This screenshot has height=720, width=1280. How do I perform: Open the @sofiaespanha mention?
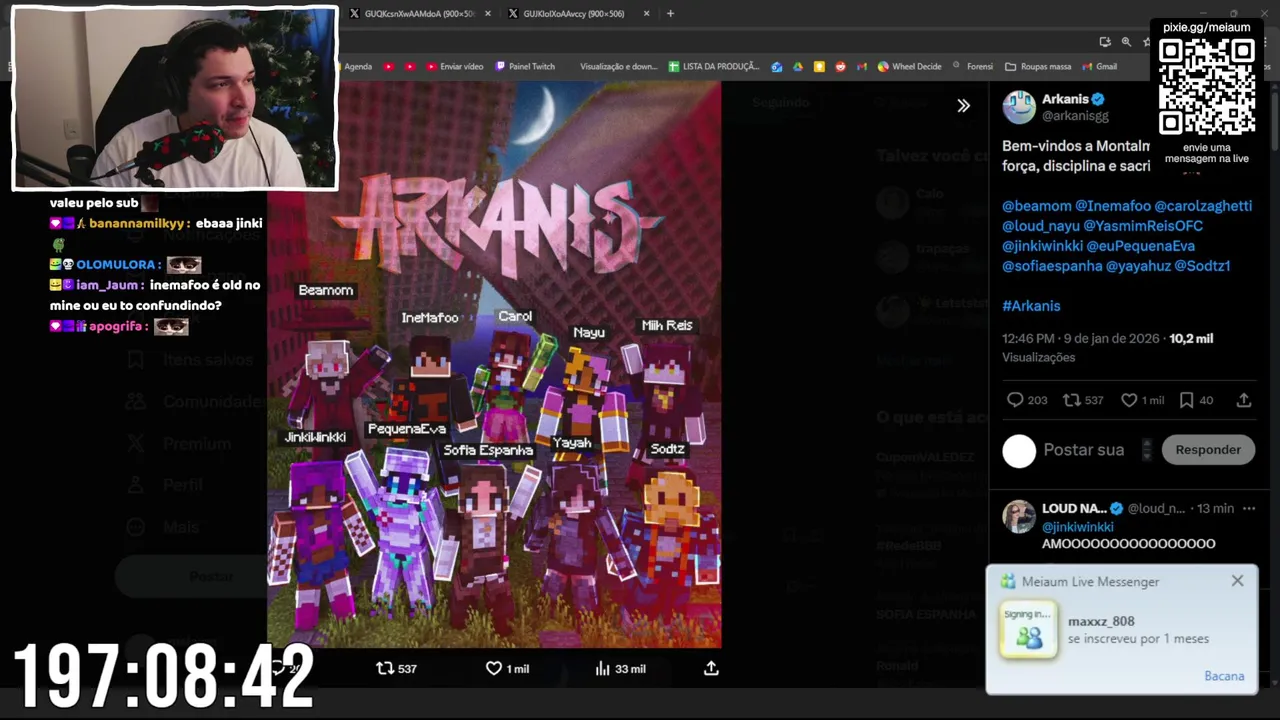pos(1052,266)
